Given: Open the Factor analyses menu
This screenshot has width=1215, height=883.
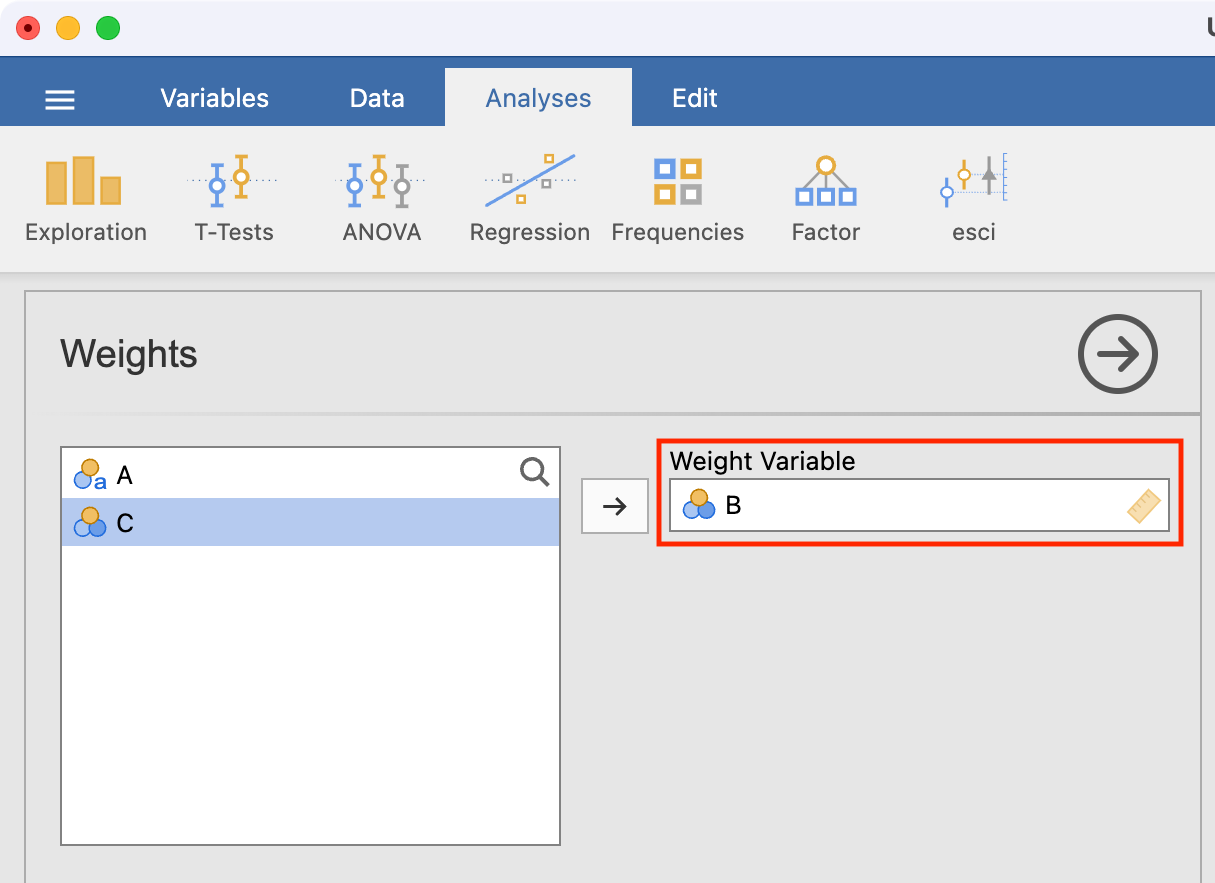Looking at the screenshot, I should tap(825, 200).
